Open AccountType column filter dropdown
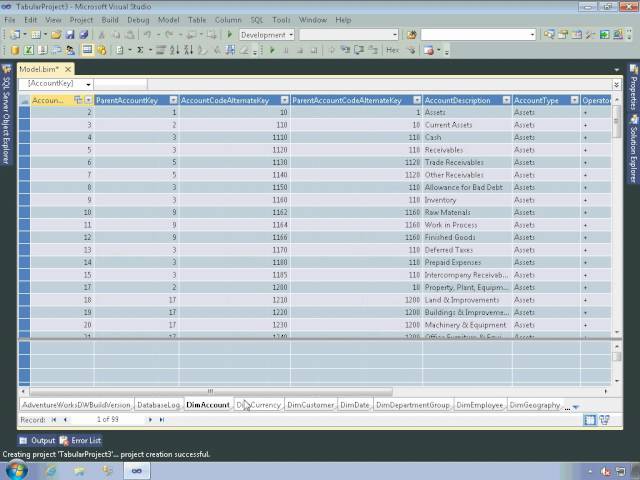Viewport: 640px width, 480px height. pos(575,100)
